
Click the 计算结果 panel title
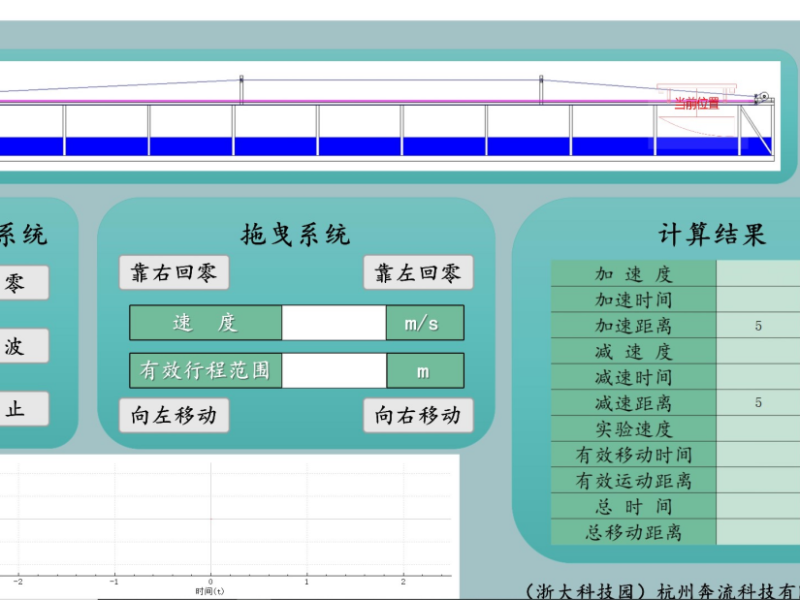pos(712,235)
